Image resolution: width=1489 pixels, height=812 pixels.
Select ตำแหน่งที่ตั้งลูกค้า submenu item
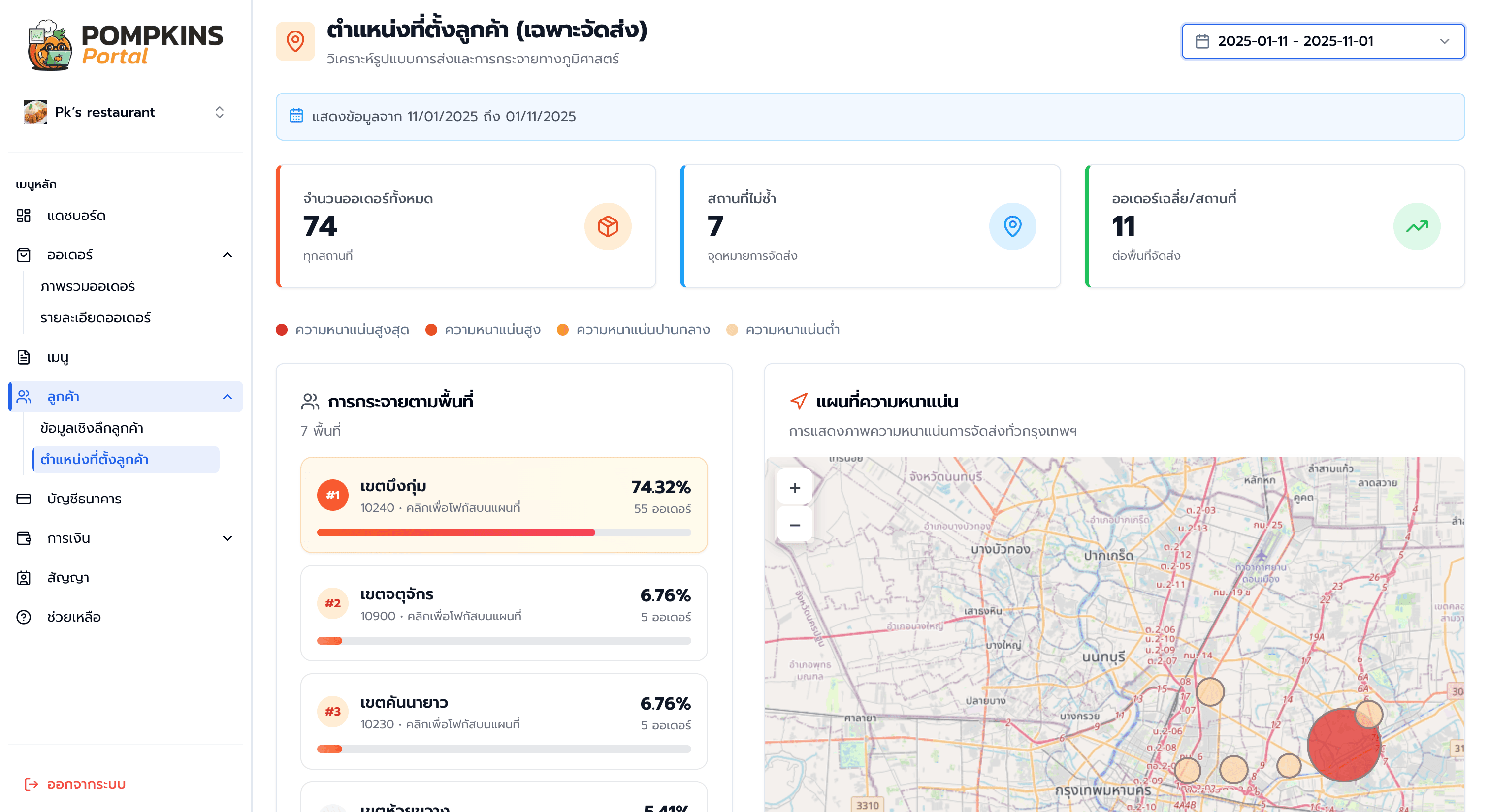126,460
